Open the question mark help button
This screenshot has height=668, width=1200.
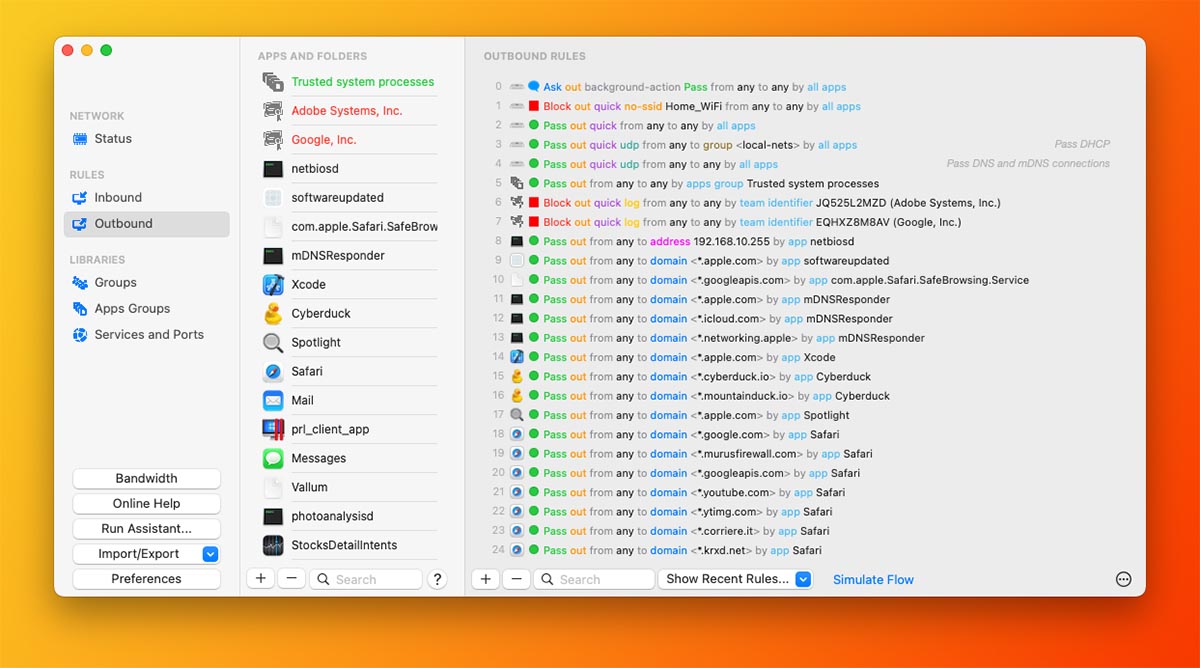pos(437,579)
